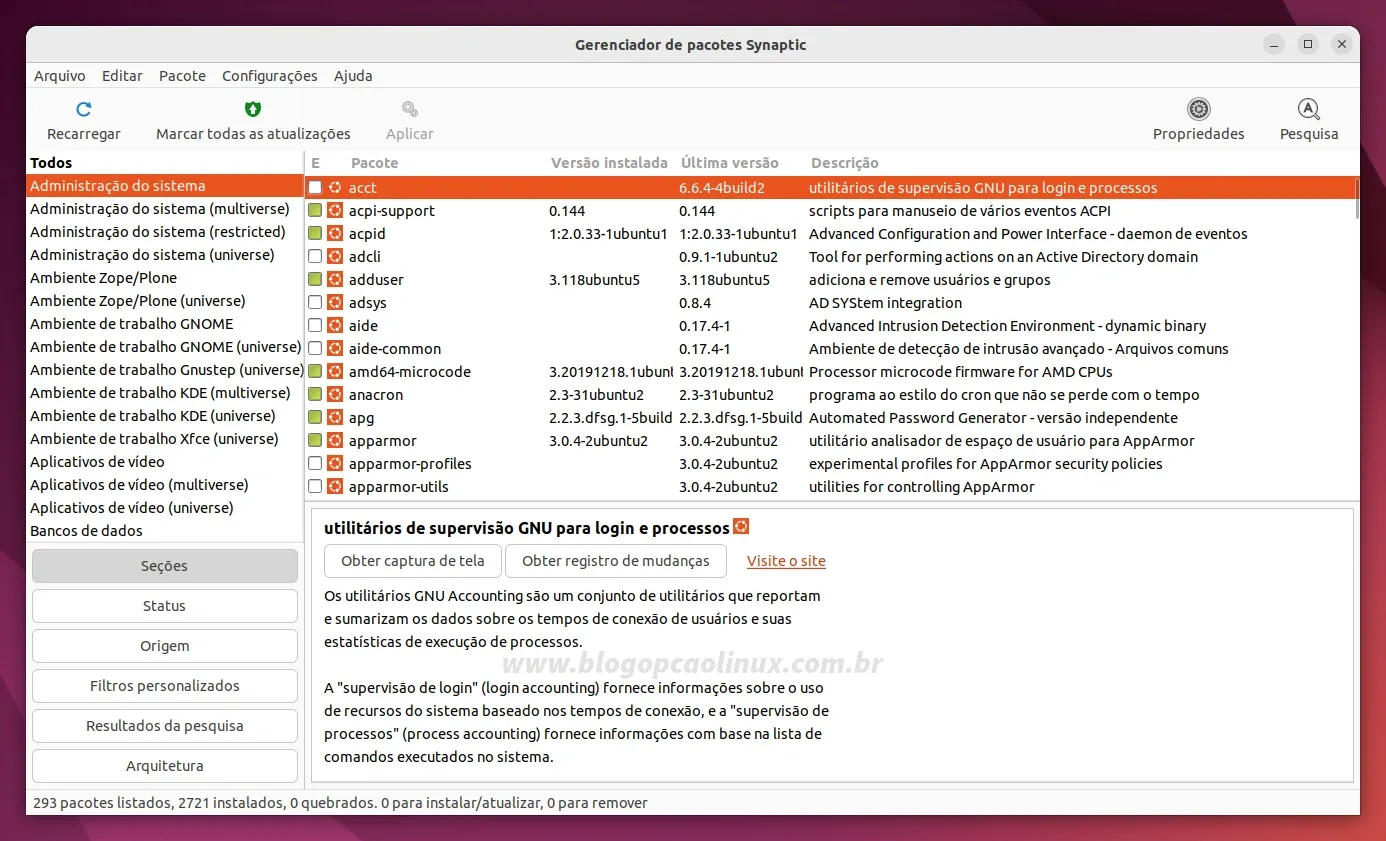Select Ambiente de trabalho KDE (multiverse)

click(x=165, y=393)
